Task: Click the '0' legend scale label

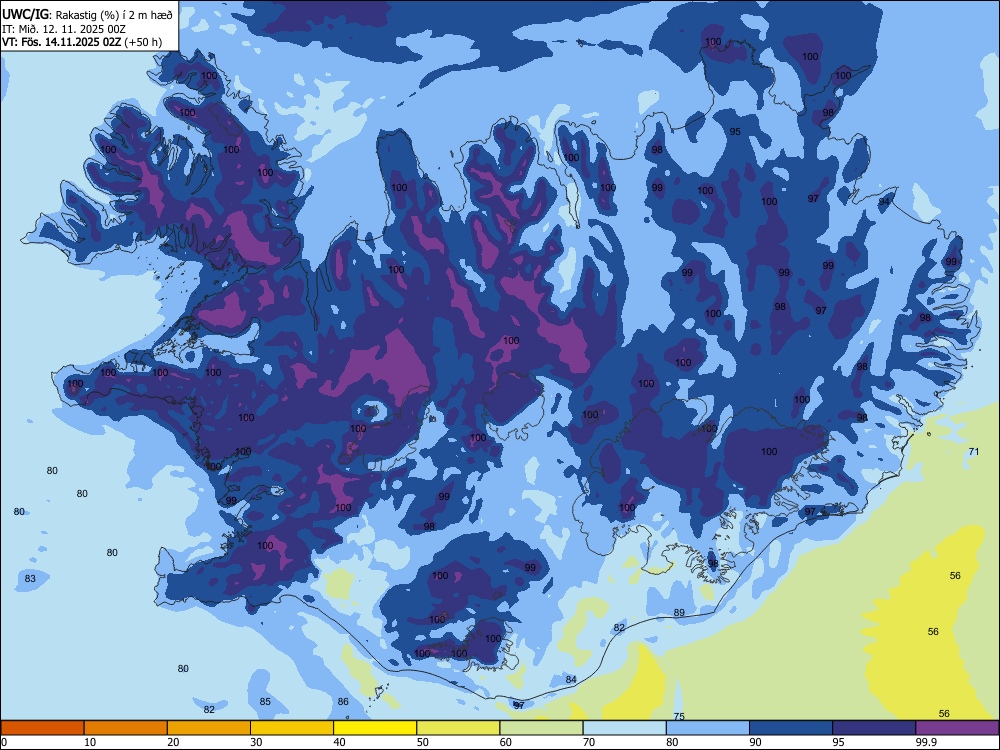Action: point(4,742)
